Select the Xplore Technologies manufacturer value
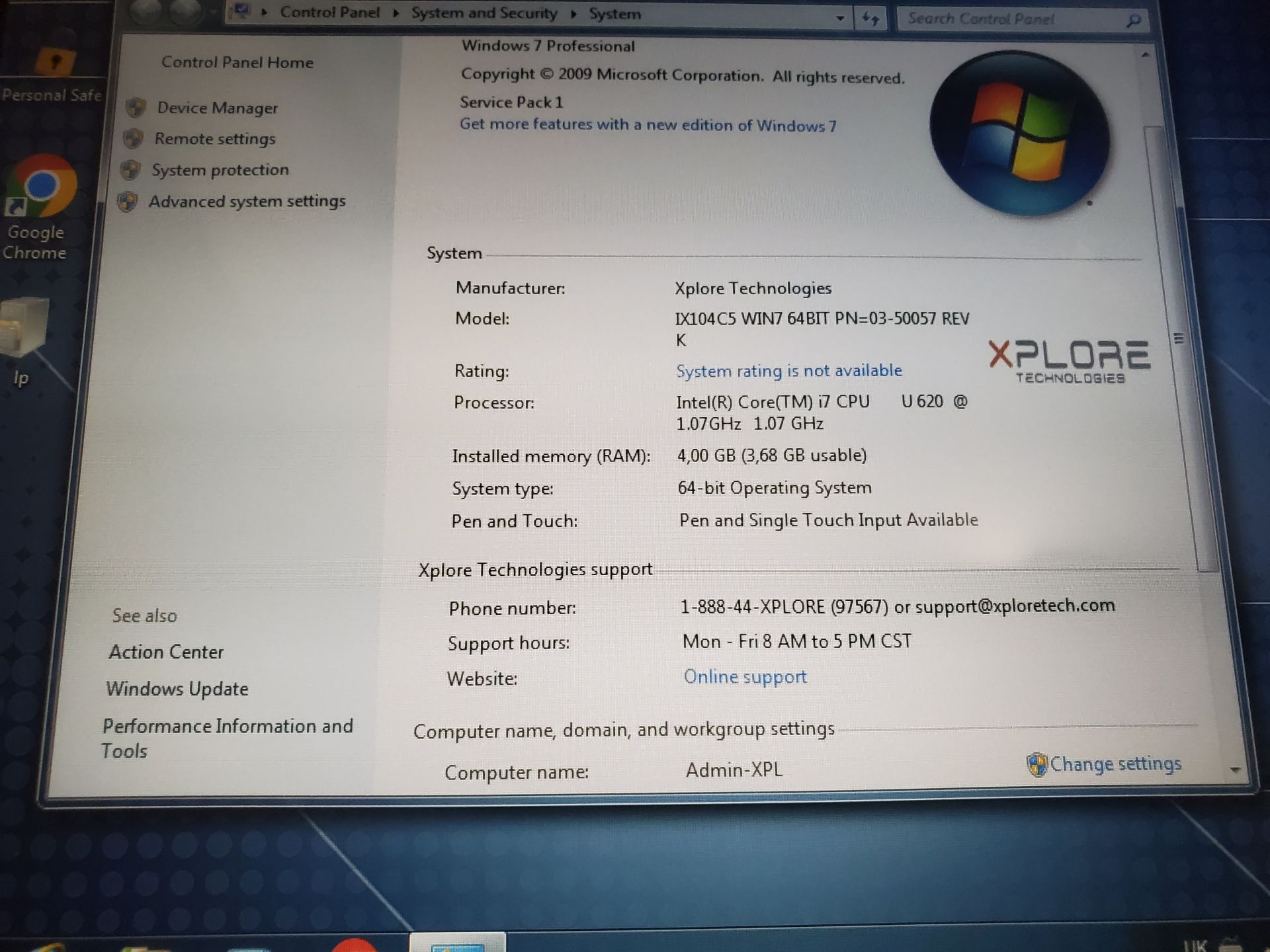Viewport: 1270px width, 952px height. pyautogui.click(x=753, y=289)
